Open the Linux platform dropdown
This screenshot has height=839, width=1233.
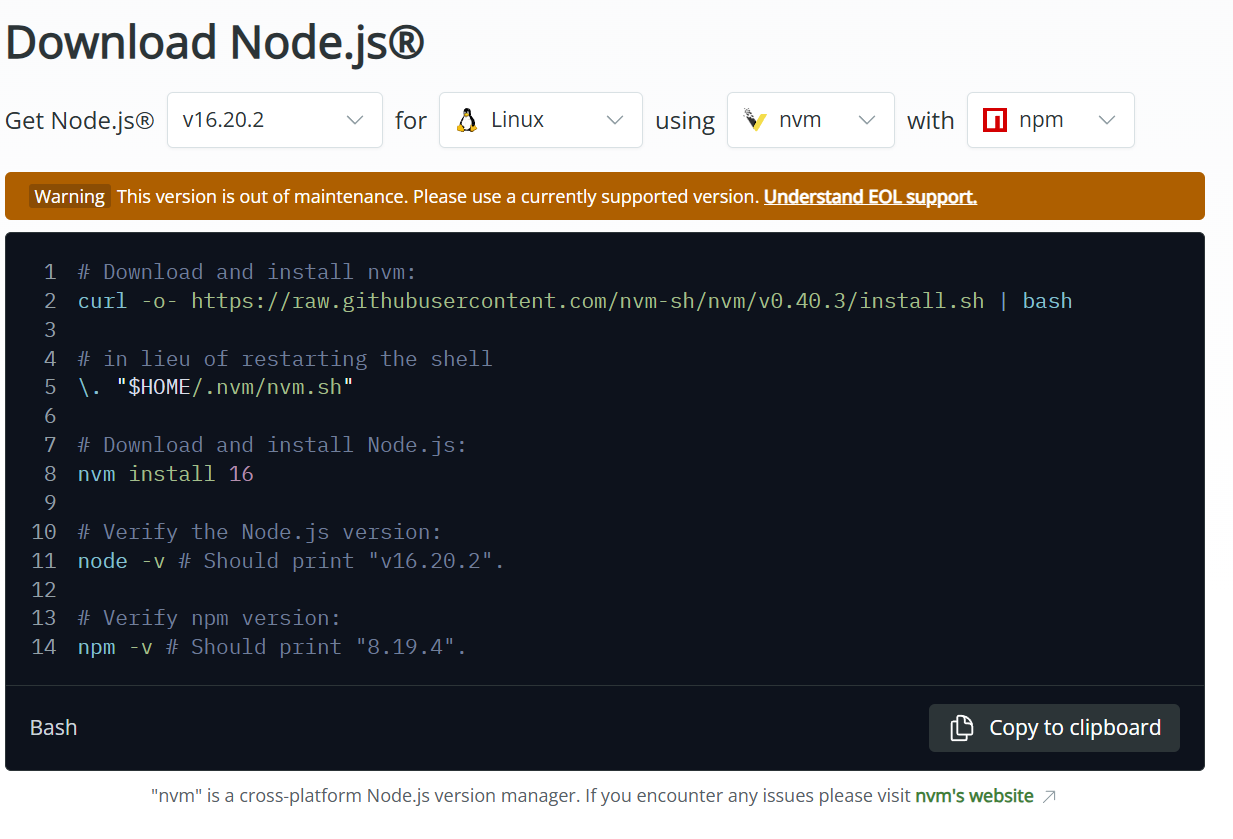point(541,120)
